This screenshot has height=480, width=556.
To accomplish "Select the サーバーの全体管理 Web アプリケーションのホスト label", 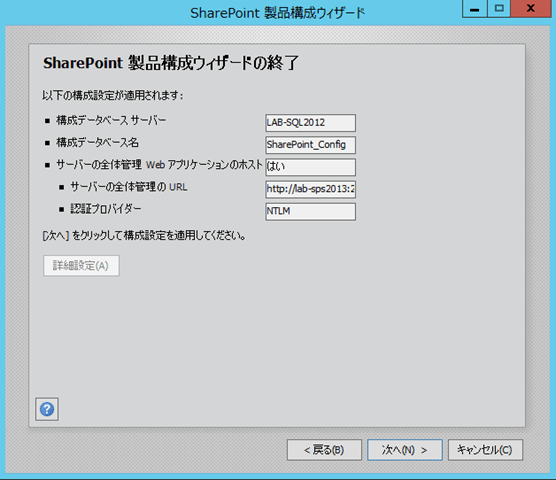I will [159, 165].
